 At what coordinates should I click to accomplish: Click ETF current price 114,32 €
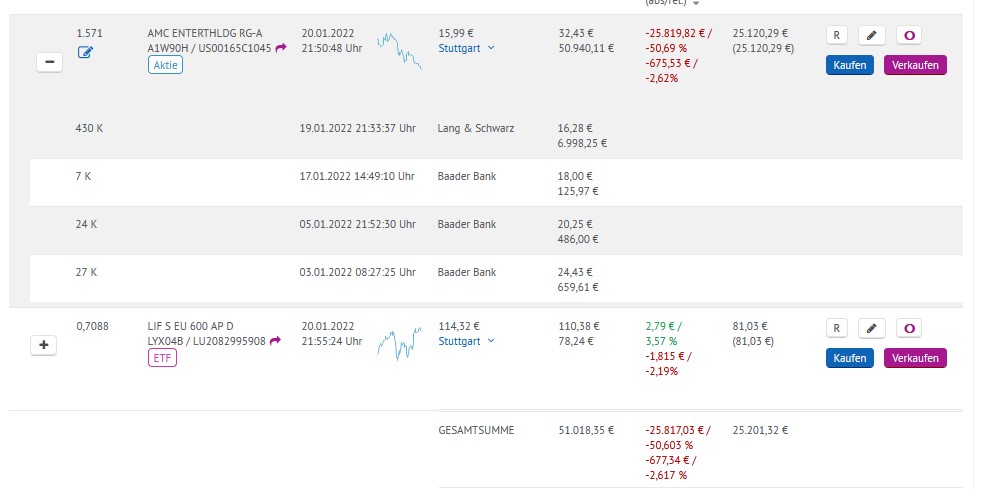(x=459, y=326)
